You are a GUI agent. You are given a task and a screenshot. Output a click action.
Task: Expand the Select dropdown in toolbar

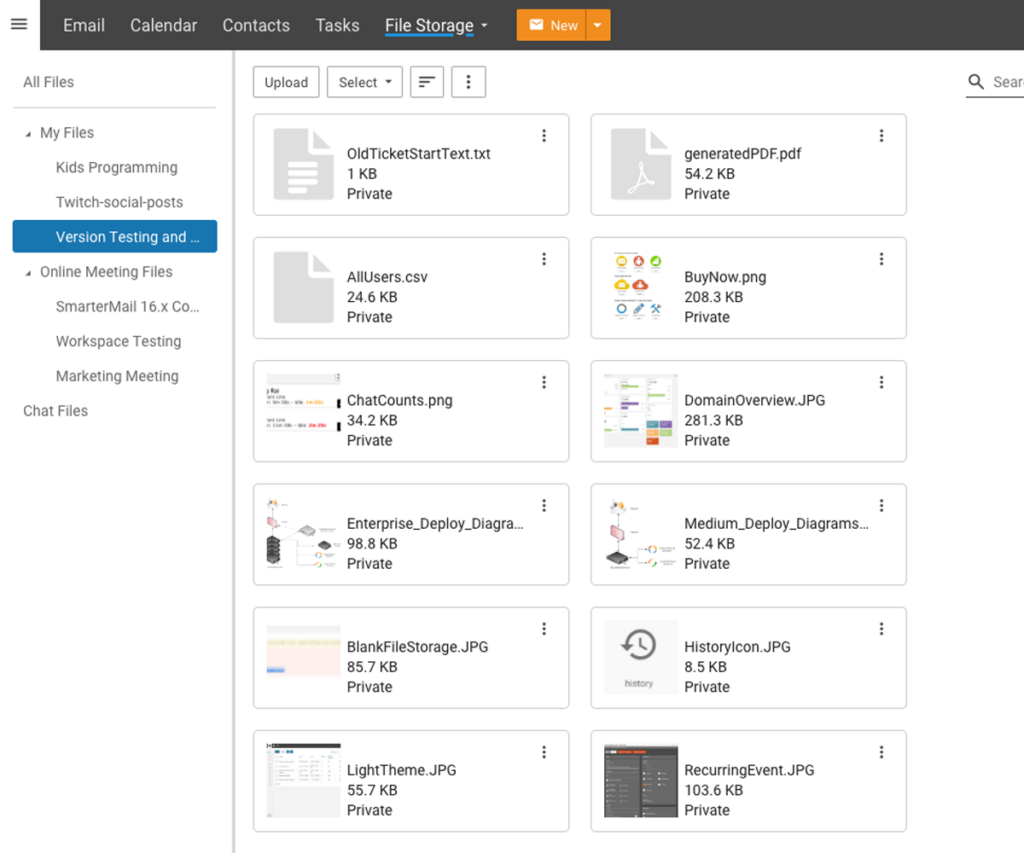364,81
